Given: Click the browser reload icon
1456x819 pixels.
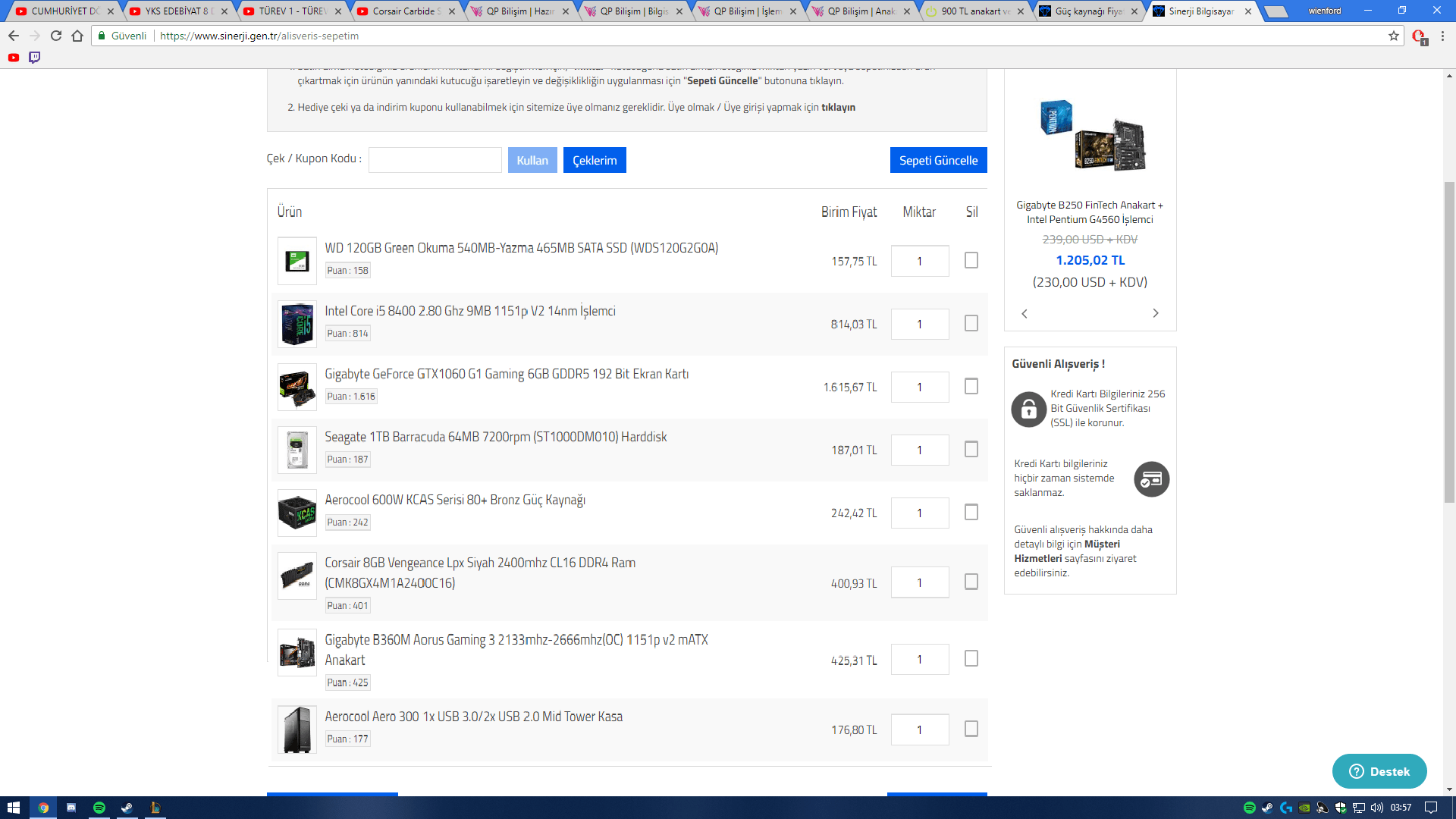Looking at the screenshot, I should click(x=56, y=36).
